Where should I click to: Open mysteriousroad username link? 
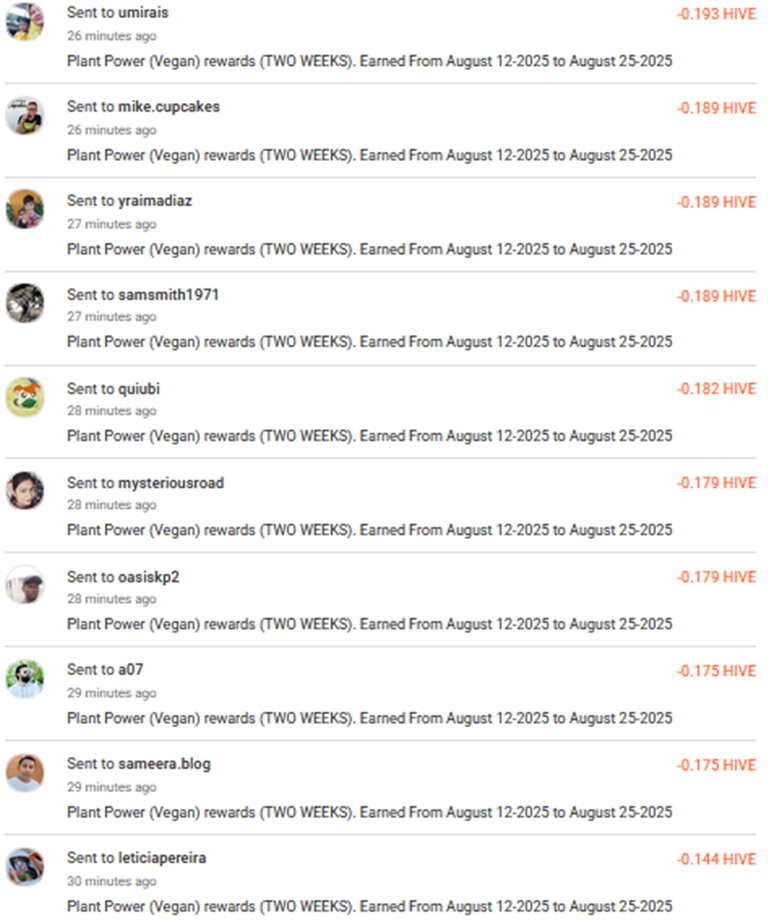pos(171,483)
